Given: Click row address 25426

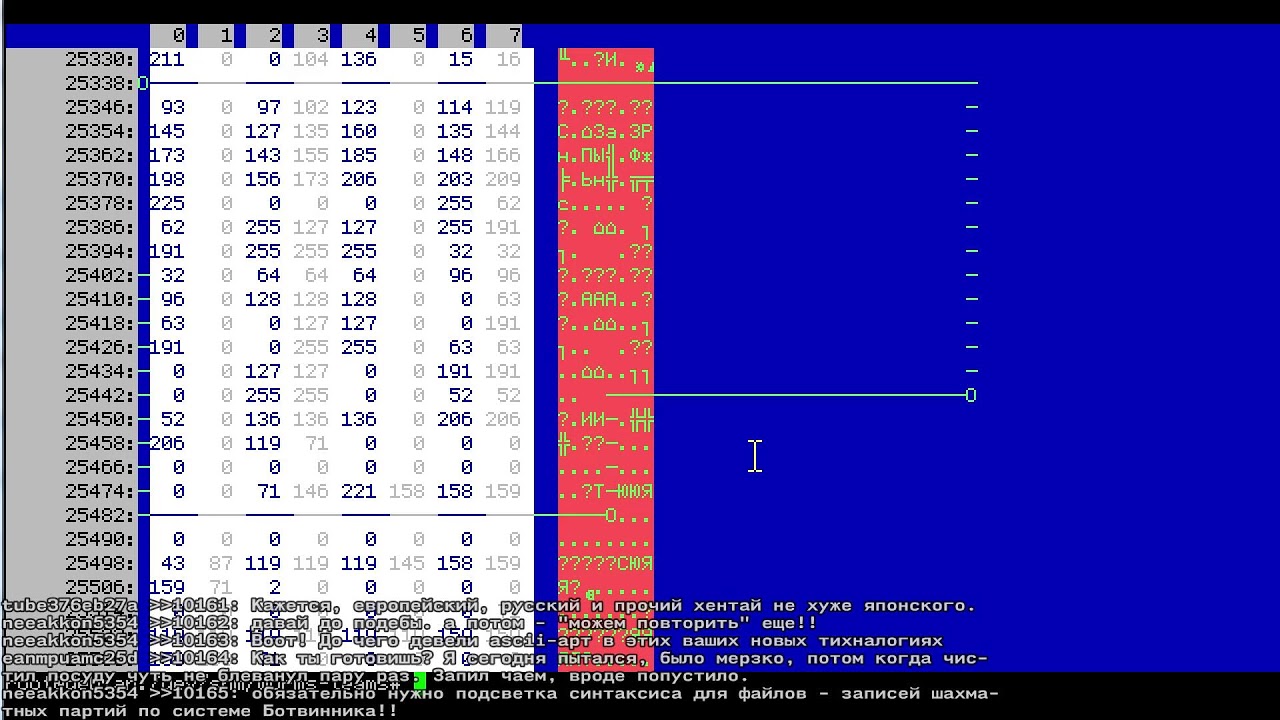Looking at the screenshot, I should click(x=100, y=348).
